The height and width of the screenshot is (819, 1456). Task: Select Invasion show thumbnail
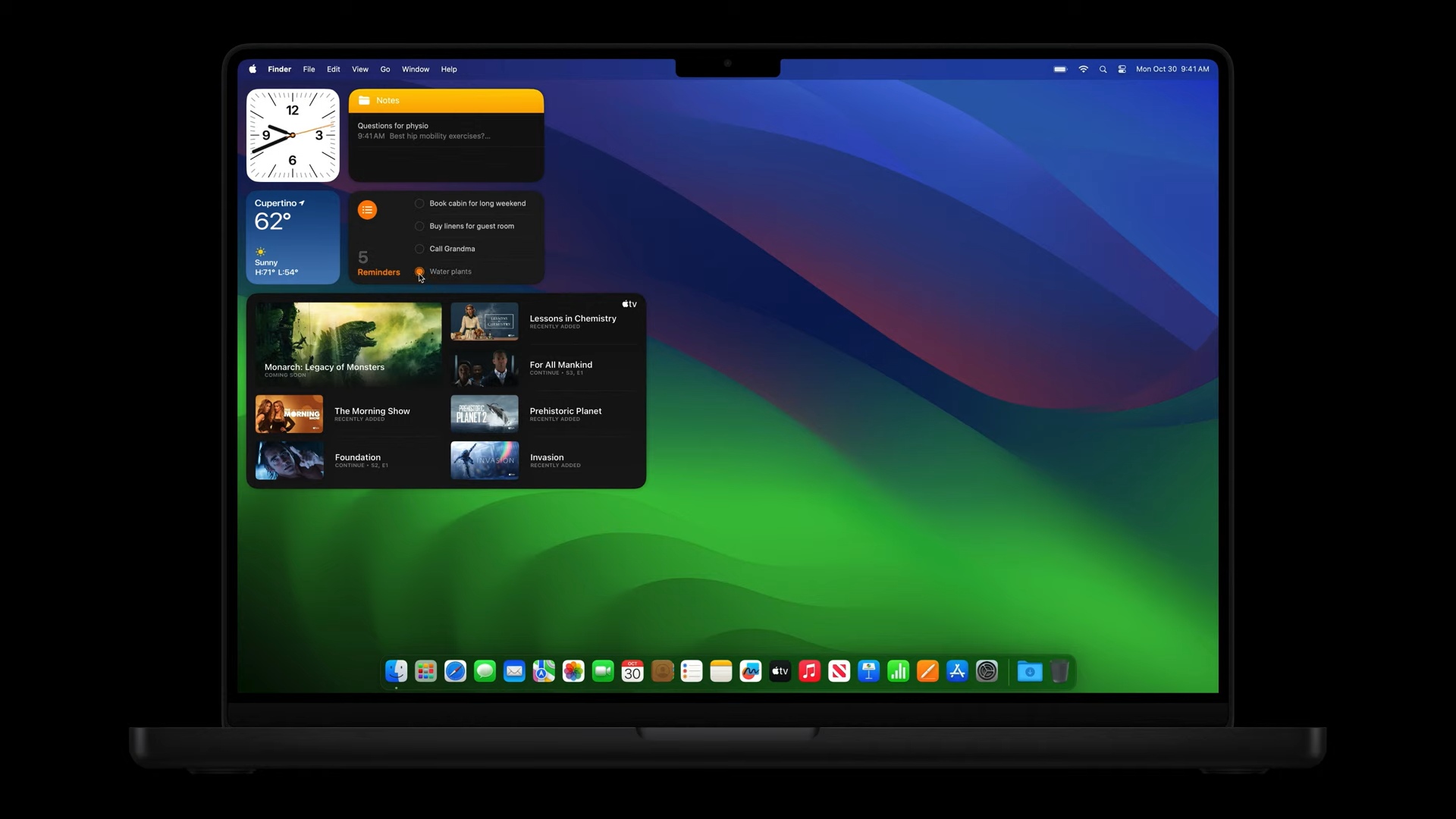coord(485,460)
